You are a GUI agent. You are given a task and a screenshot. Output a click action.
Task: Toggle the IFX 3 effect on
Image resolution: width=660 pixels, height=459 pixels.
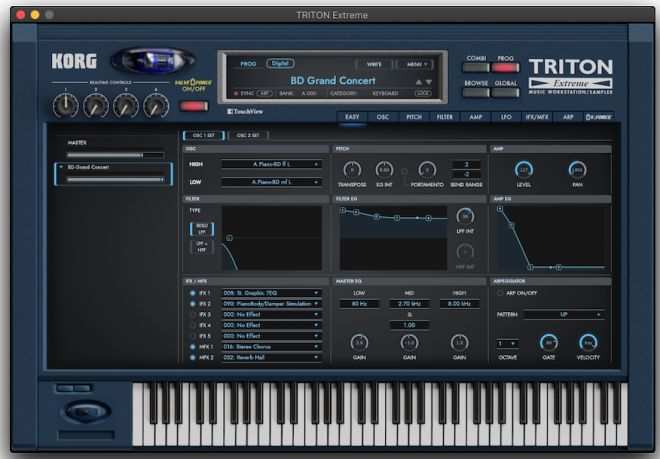(193, 314)
